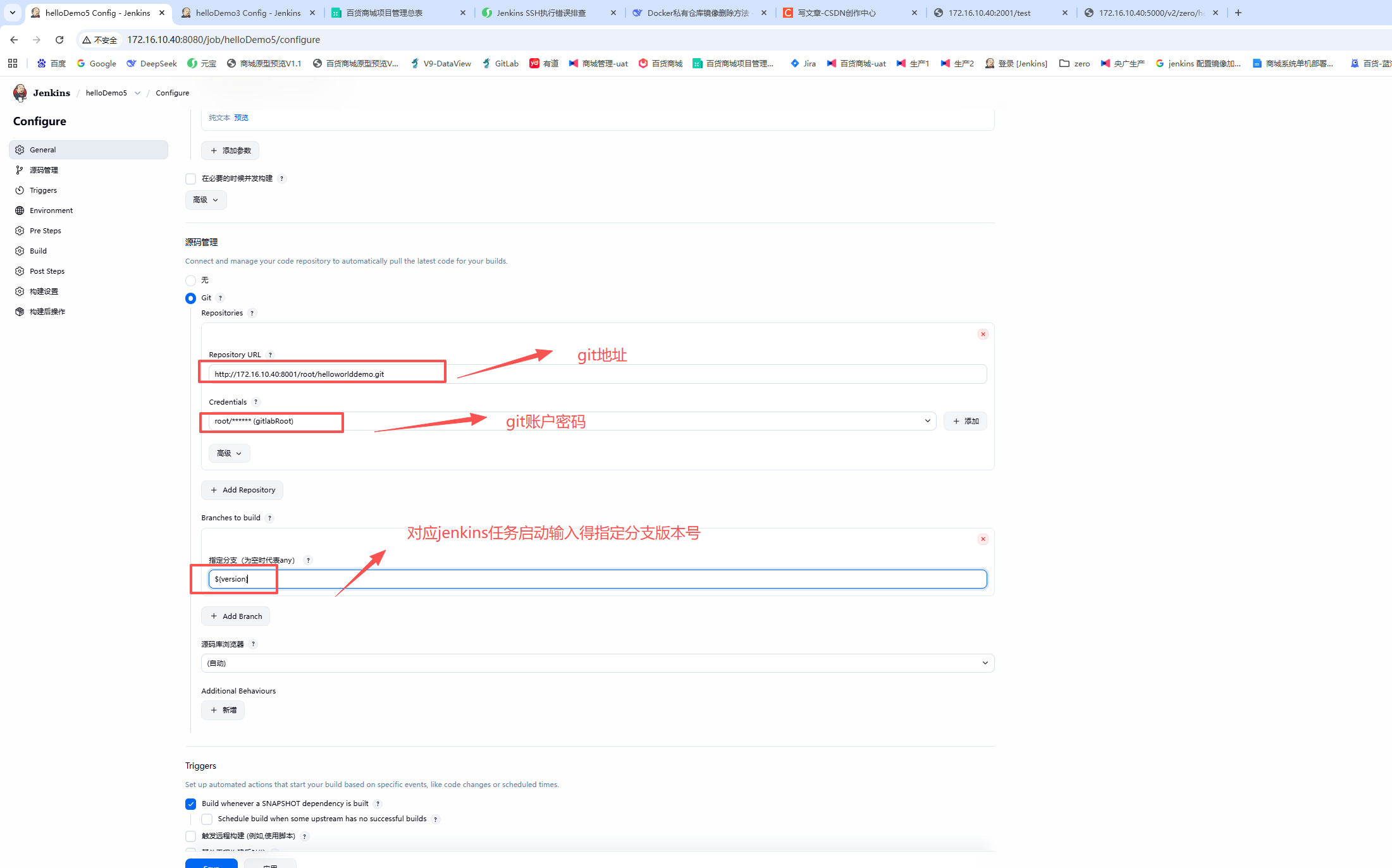
Task: Go to Pre Steps section in sidebar
Action: click(89, 231)
